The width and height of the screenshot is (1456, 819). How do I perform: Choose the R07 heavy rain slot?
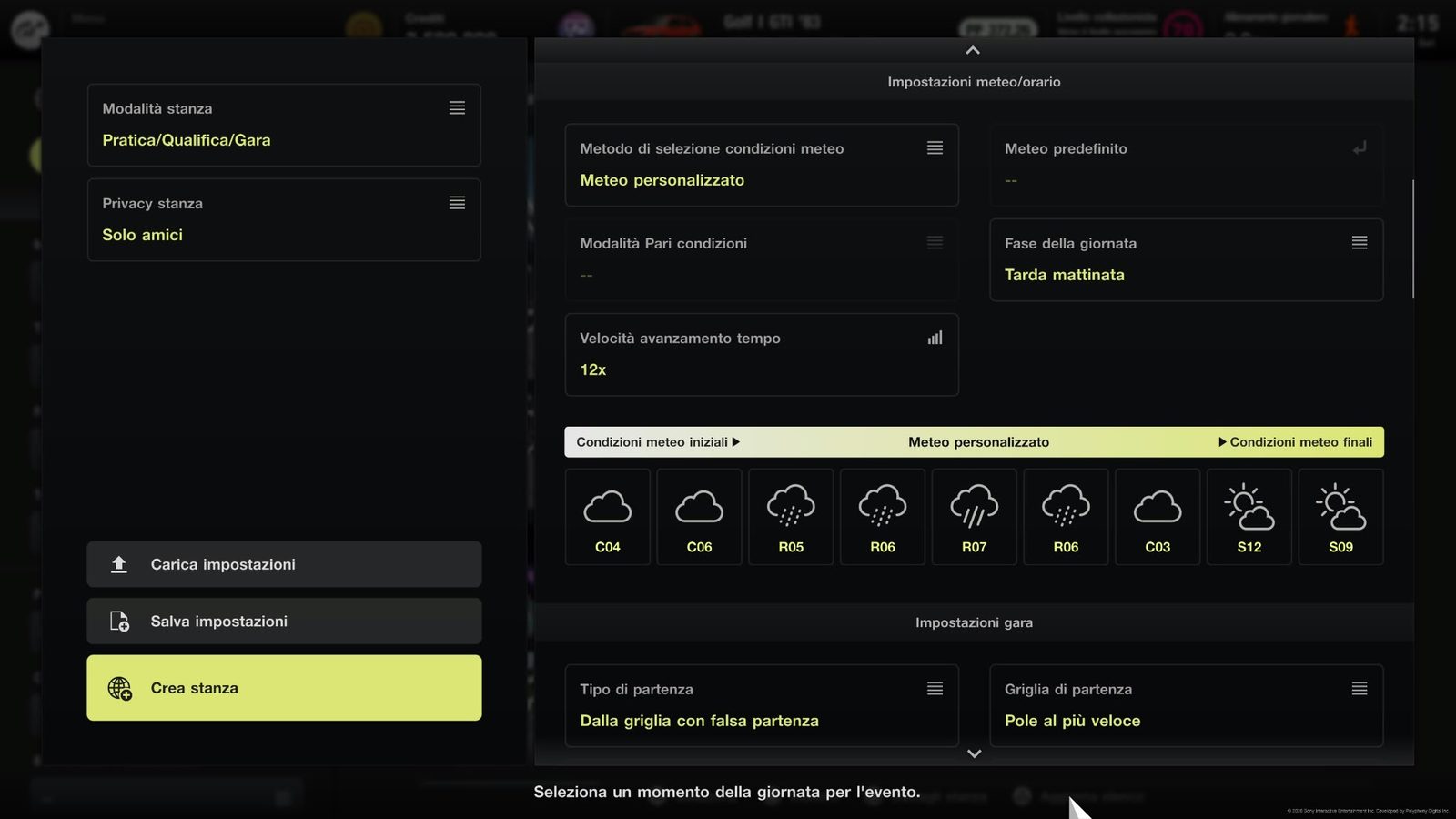tap(974, 517)
